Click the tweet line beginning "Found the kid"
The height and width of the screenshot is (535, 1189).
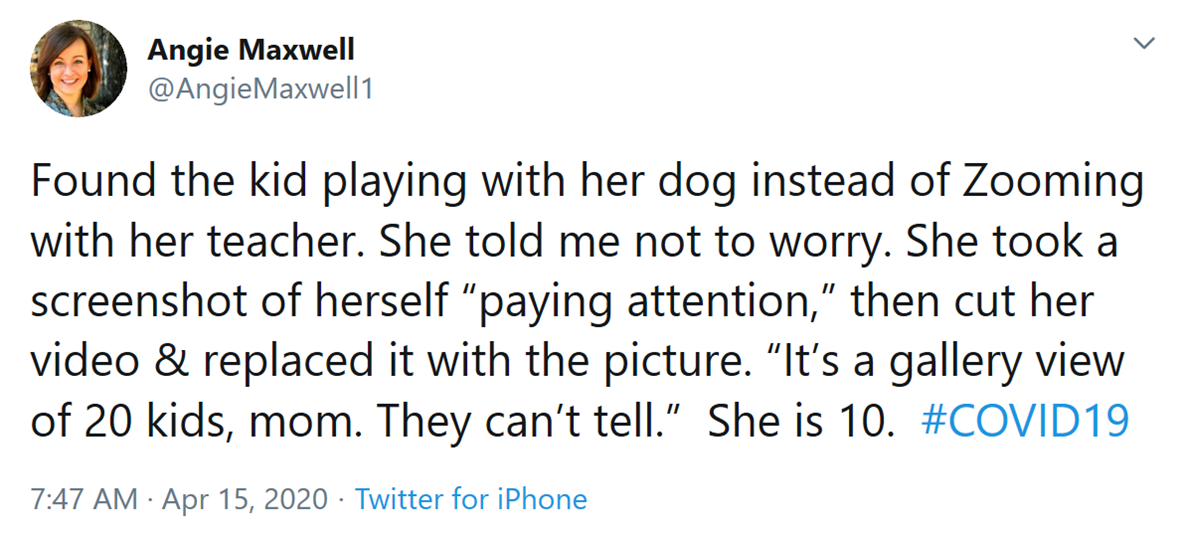(x=587, y=184)
